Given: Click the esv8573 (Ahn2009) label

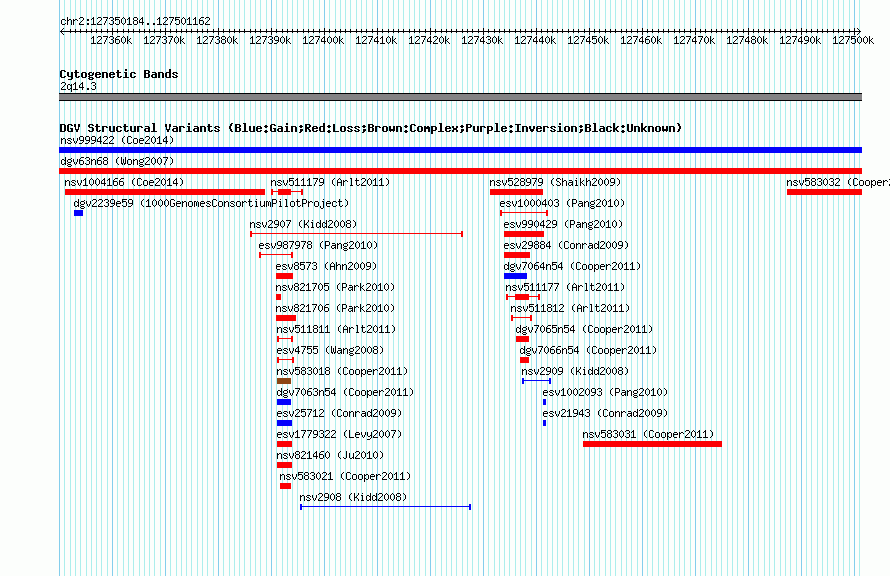Looking at the screenshot, I should click(x=326, y=266).
